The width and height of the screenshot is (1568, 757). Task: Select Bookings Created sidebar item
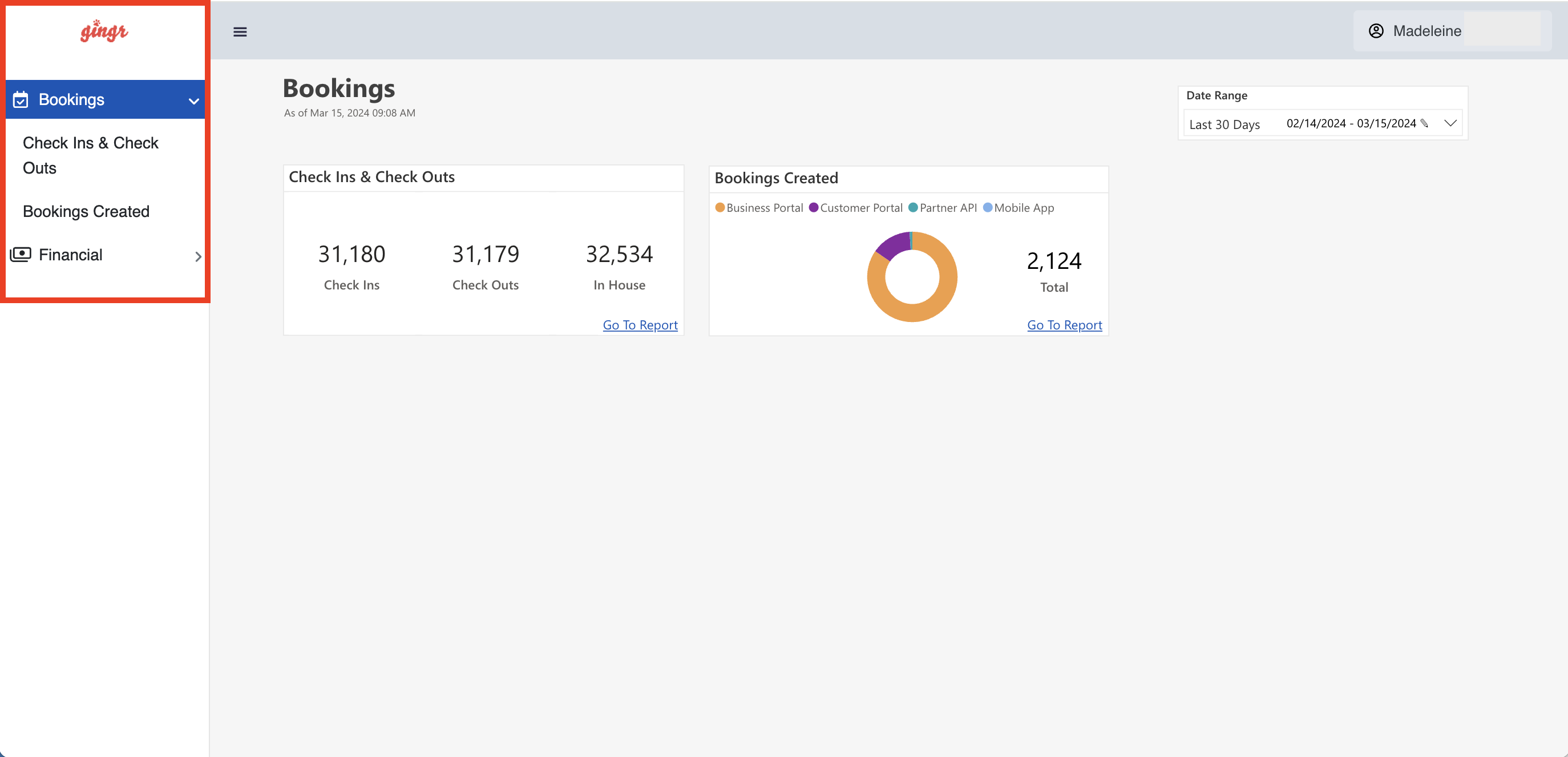86,211
